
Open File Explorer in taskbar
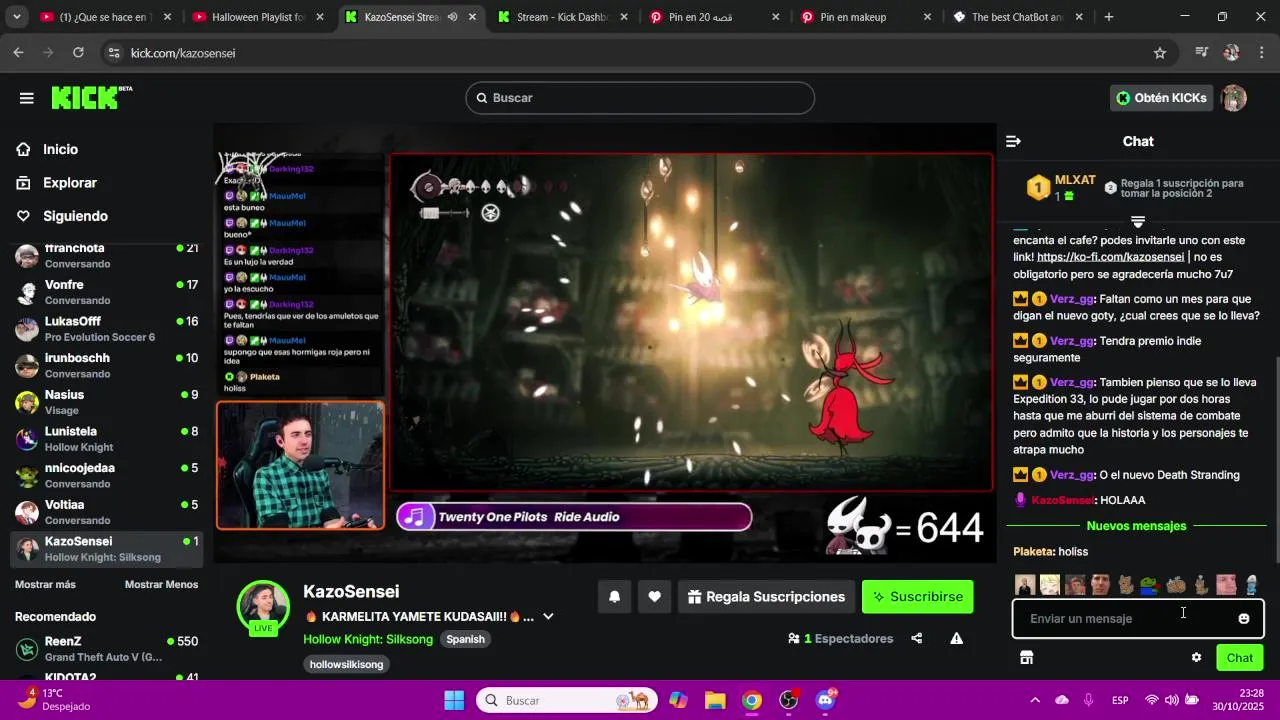[x=714, y=700]
